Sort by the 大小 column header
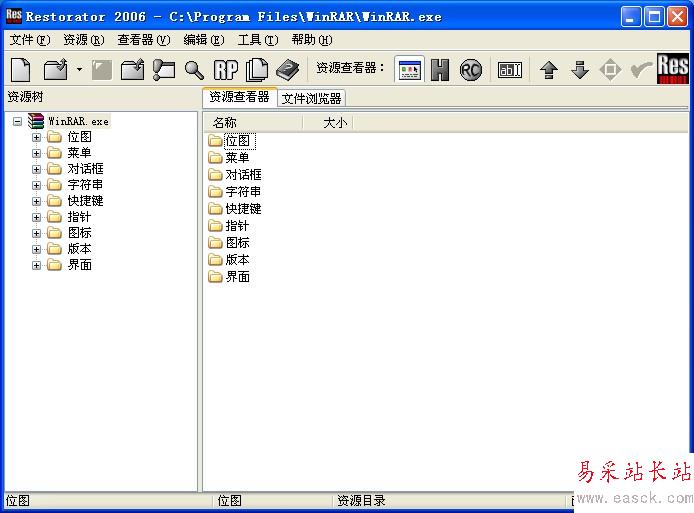Image resolution: width=694 pixels, height=513 pixels. 328,123
